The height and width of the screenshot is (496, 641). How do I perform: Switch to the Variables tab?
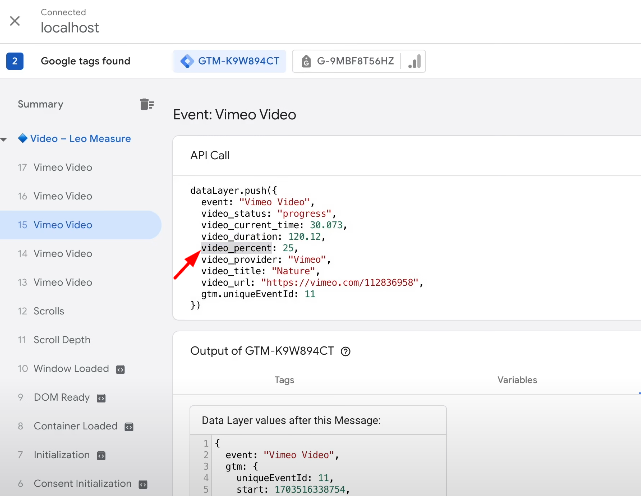517,380
